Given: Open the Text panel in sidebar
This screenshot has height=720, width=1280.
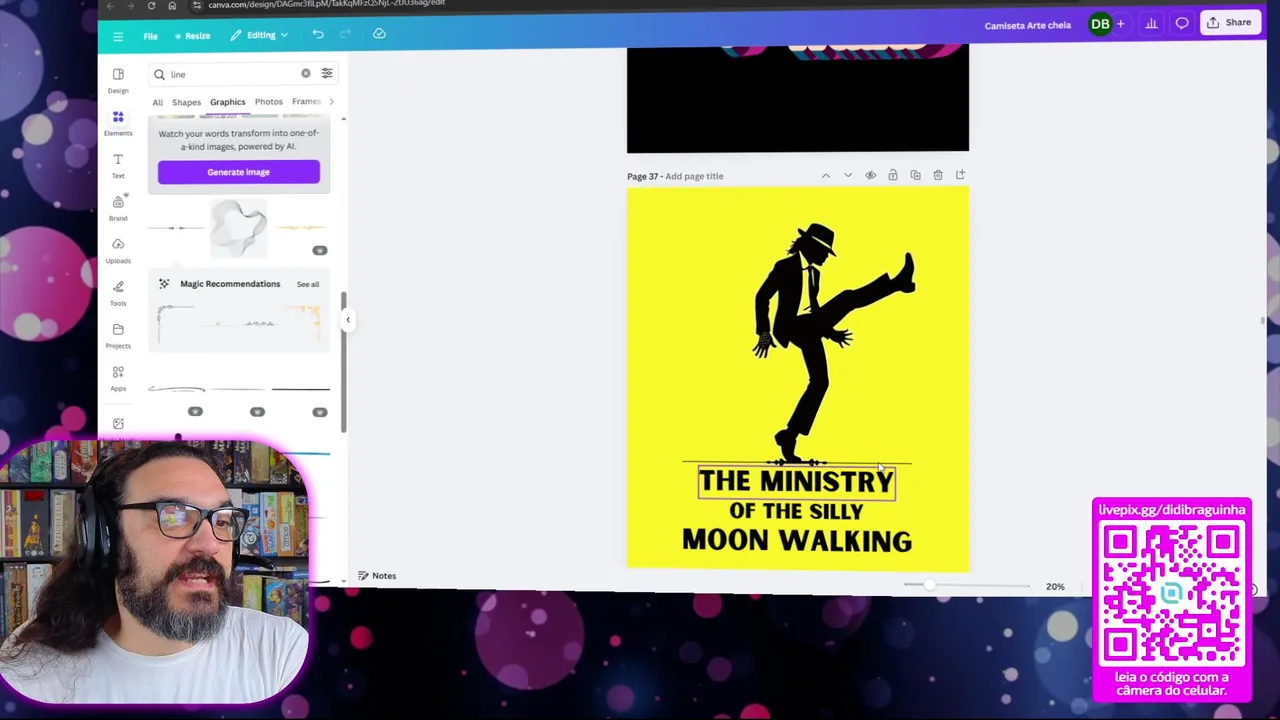Looking at the screenshot, I should (118, 165).
